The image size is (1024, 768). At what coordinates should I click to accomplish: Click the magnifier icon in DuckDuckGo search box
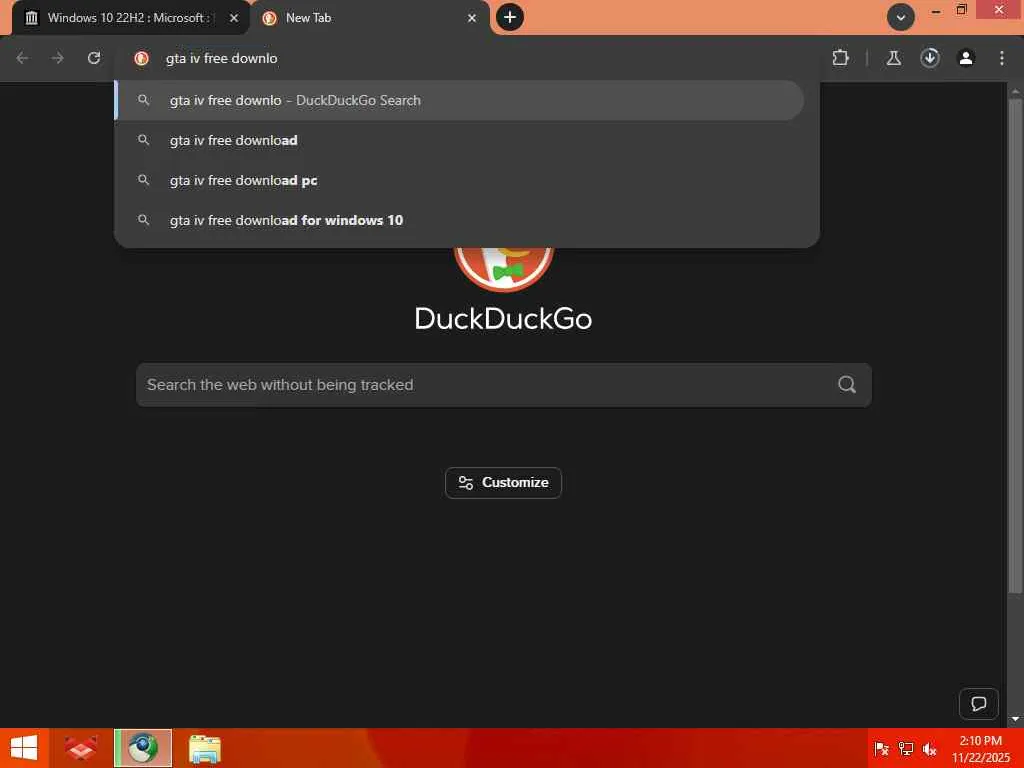pyautogui.click(x=847, y=385)
